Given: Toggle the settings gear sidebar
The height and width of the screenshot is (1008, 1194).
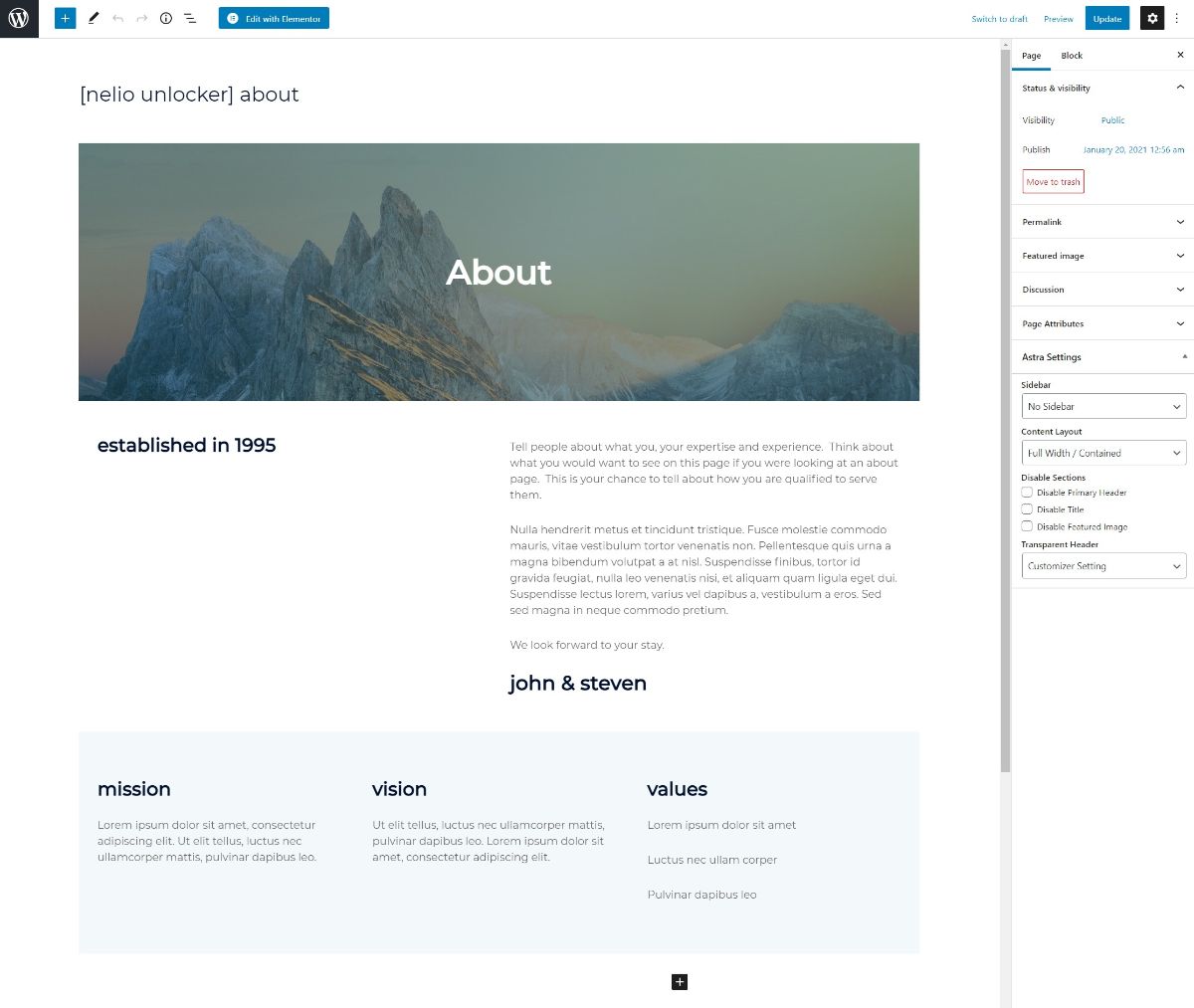Looking at the screenshot, I should (x=1152, y=18).
